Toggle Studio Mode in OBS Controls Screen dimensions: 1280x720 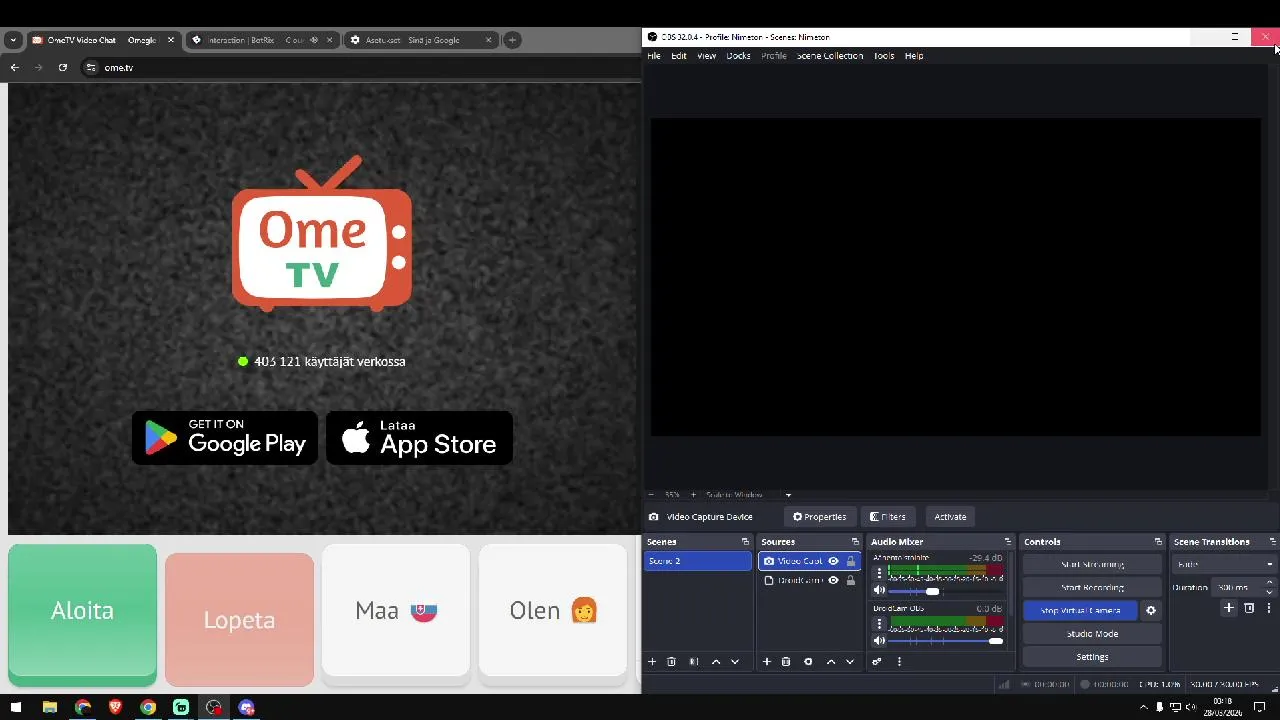point(1092,634)
